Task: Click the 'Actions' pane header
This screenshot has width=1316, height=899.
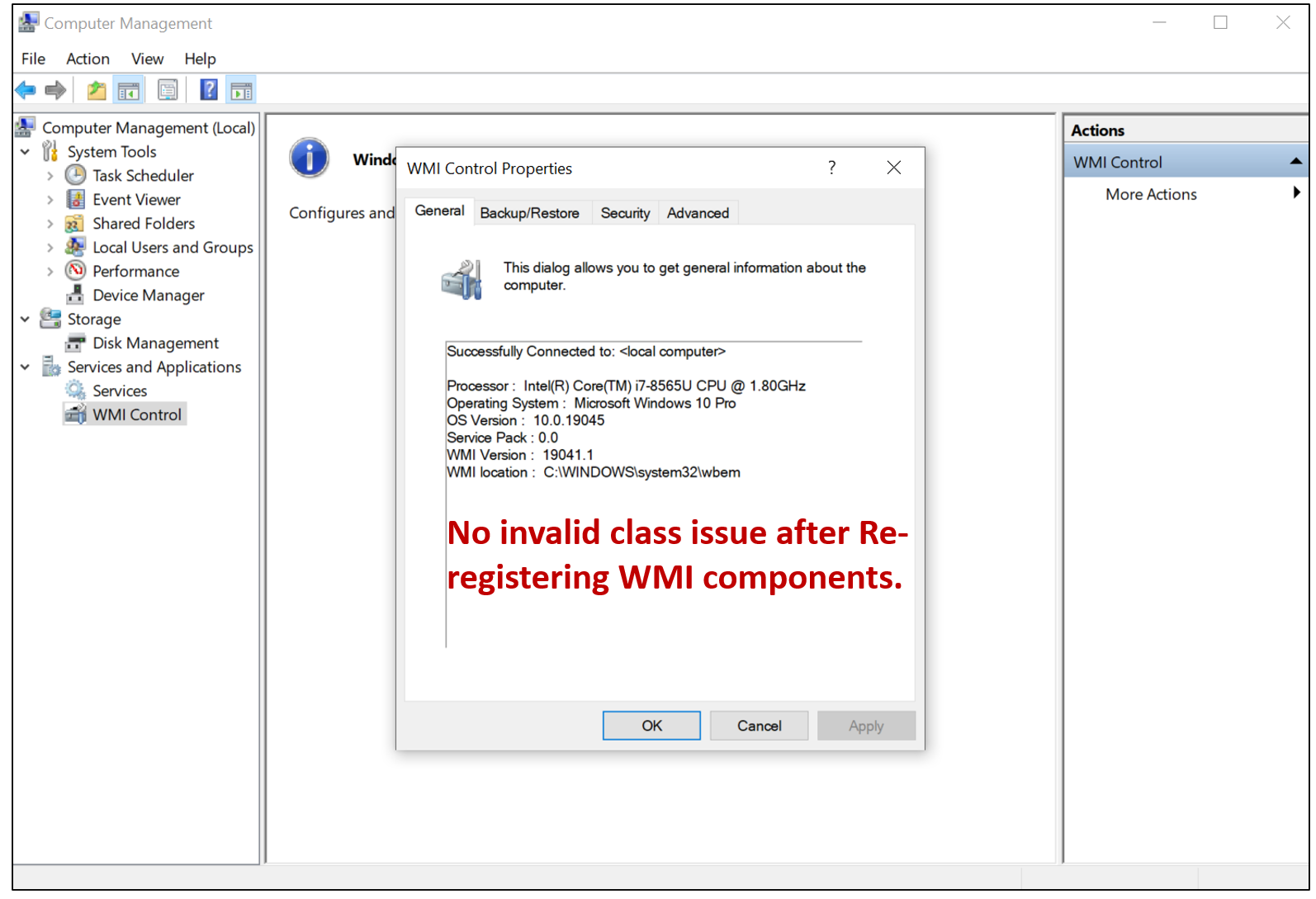Action: click(x=1097, y=130)
